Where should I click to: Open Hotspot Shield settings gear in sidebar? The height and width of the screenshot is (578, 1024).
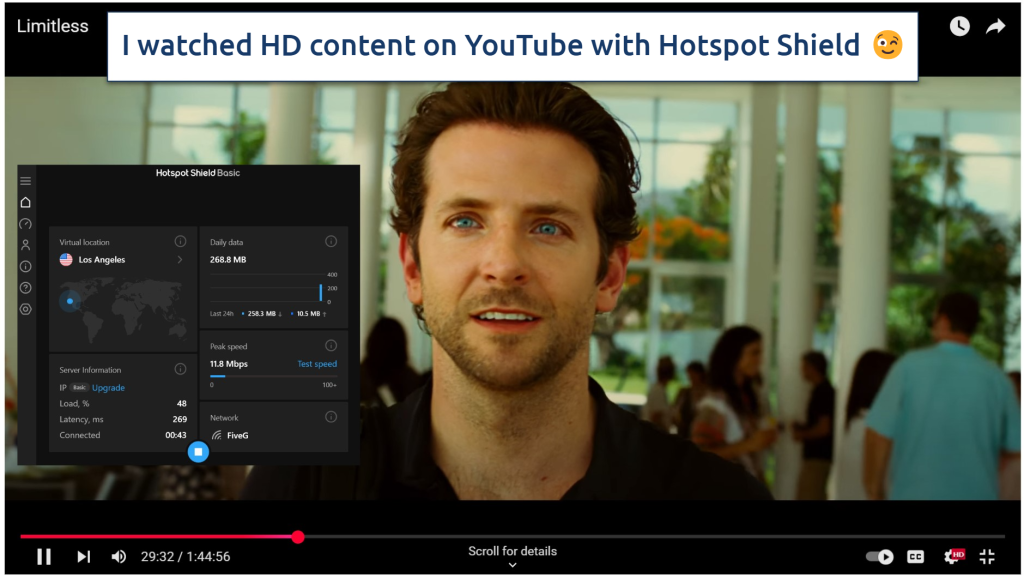pos(26,309)
